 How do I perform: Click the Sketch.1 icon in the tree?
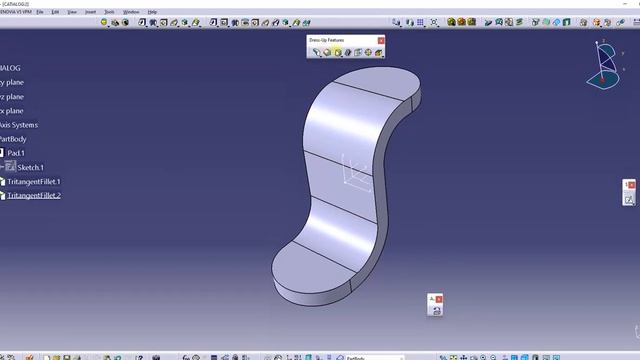10,167
